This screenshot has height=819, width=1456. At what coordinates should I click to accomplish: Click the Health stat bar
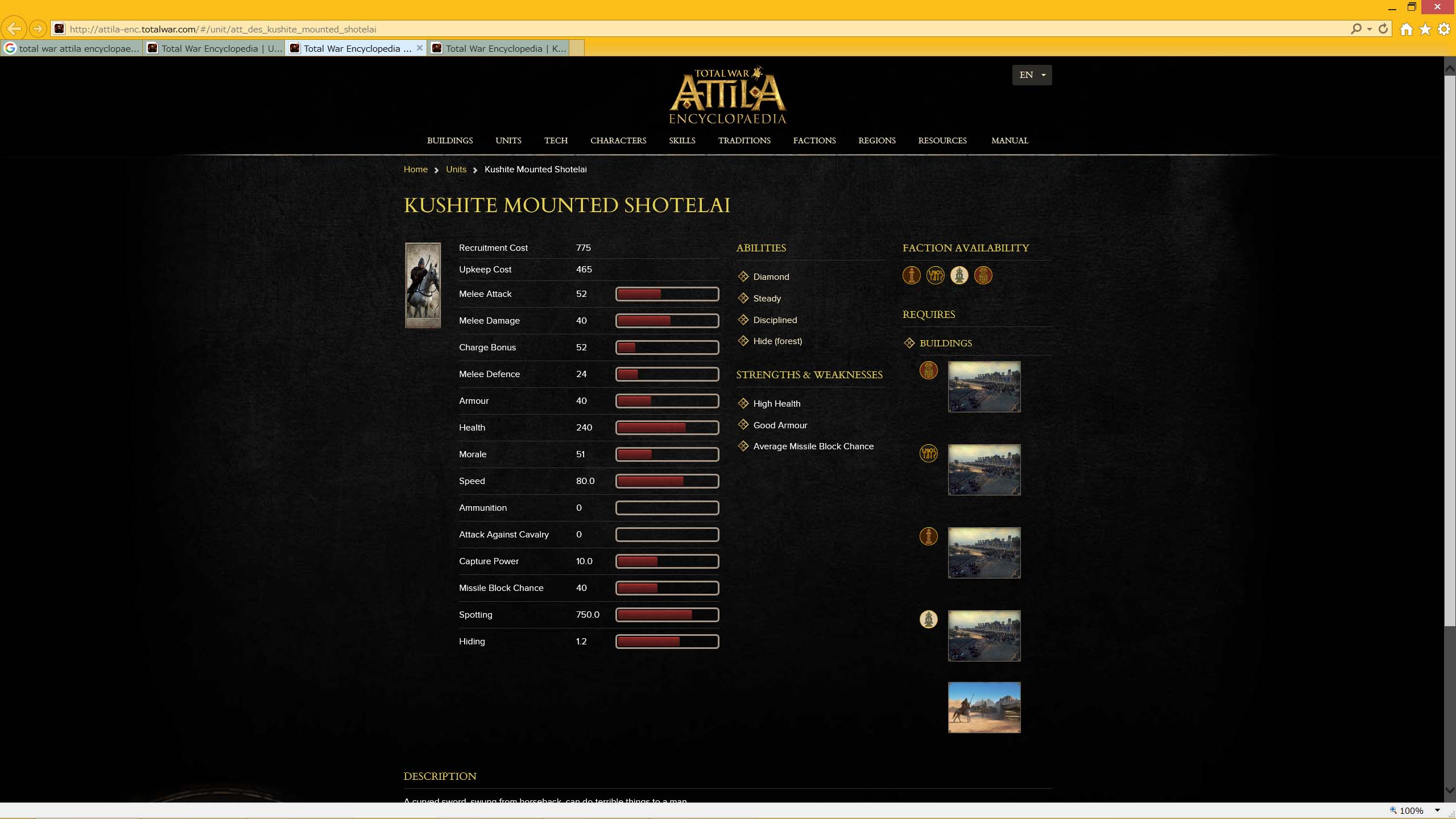(x=667, y=428)
